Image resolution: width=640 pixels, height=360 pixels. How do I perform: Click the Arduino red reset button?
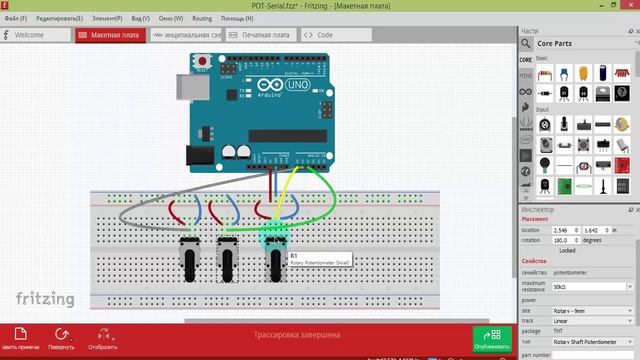(202, 61)
